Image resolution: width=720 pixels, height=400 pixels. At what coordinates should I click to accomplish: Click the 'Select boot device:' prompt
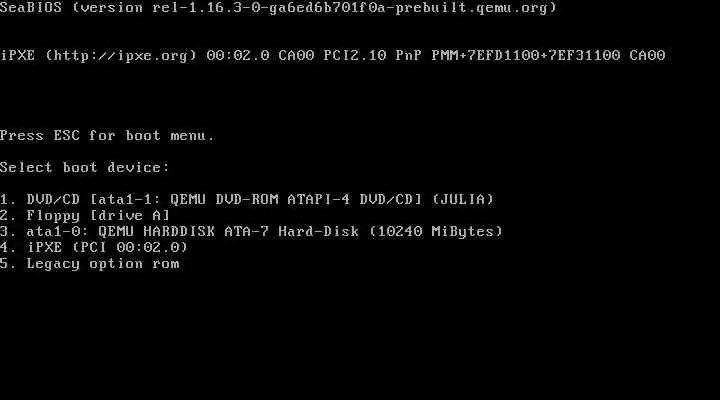pos(85,167)
